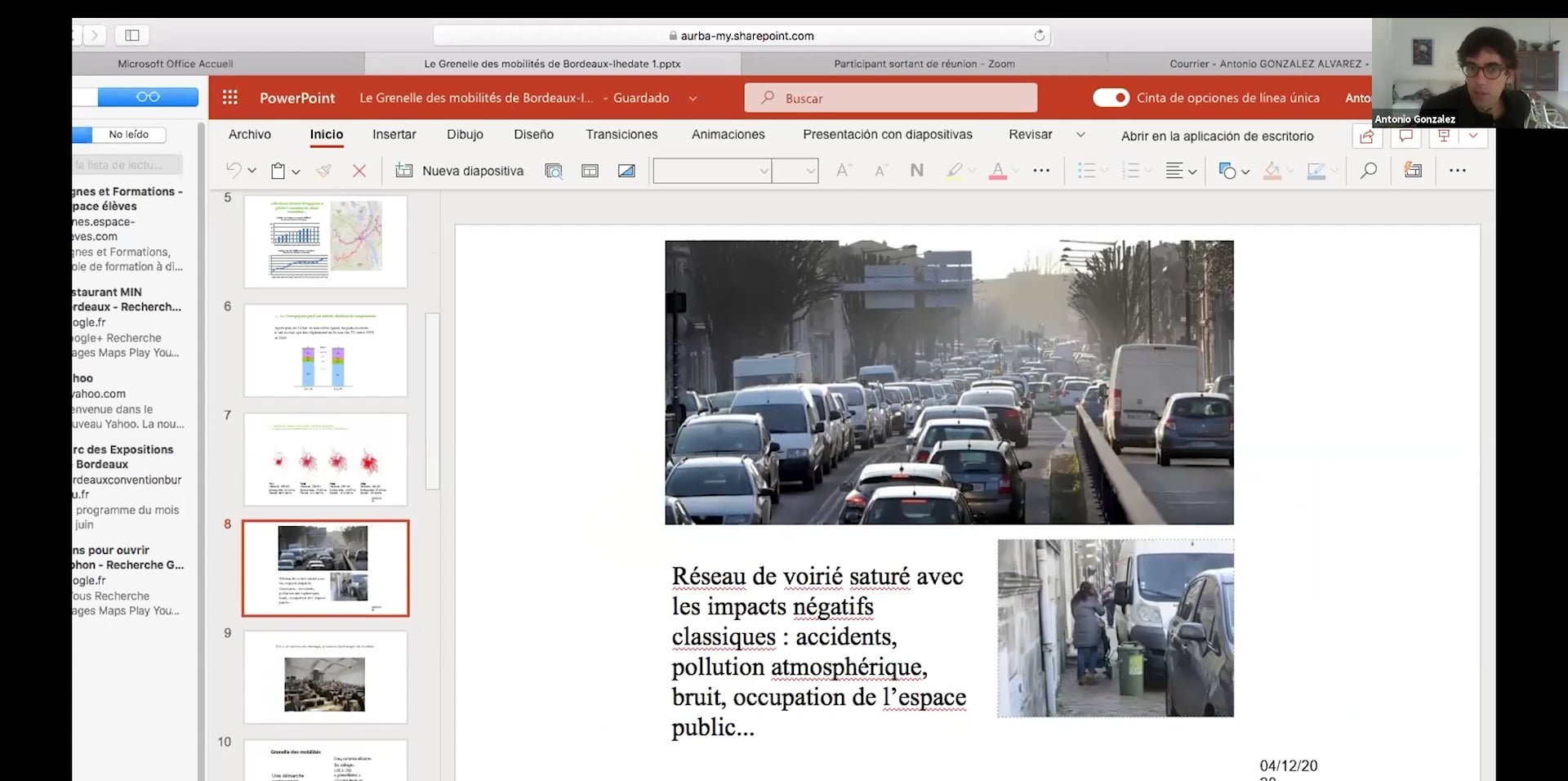1568x781 pixels.
Task: Click the shape fill bucket icon
Action: 1272,171
